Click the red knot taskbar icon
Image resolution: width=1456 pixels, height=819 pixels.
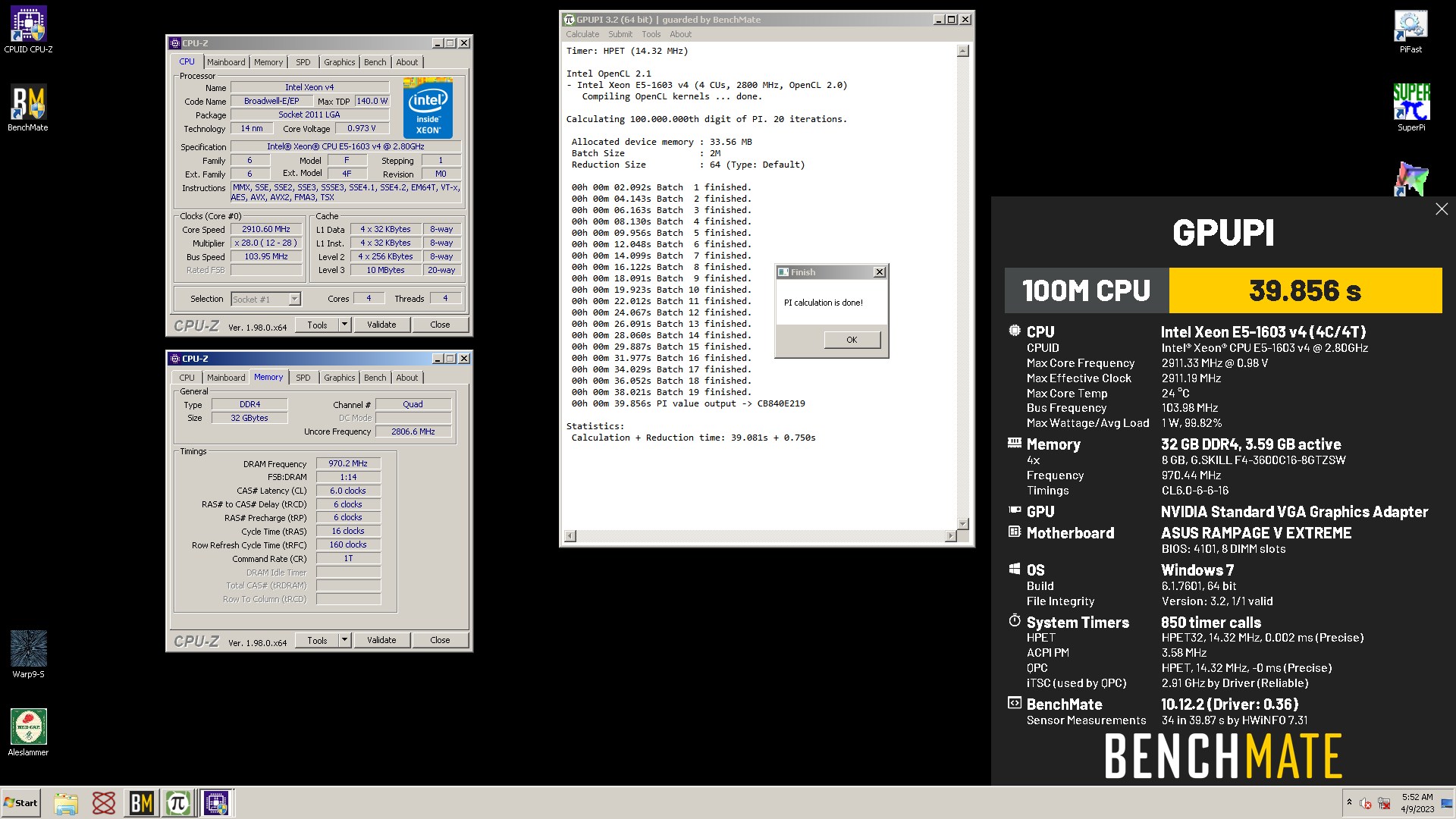[103, 803]
